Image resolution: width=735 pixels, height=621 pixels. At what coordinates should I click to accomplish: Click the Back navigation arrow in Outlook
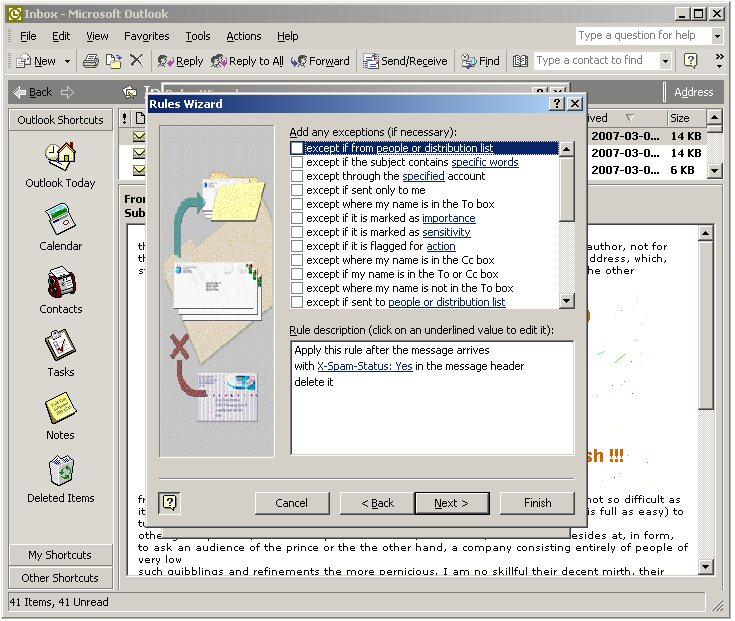(x=32, y=92)
